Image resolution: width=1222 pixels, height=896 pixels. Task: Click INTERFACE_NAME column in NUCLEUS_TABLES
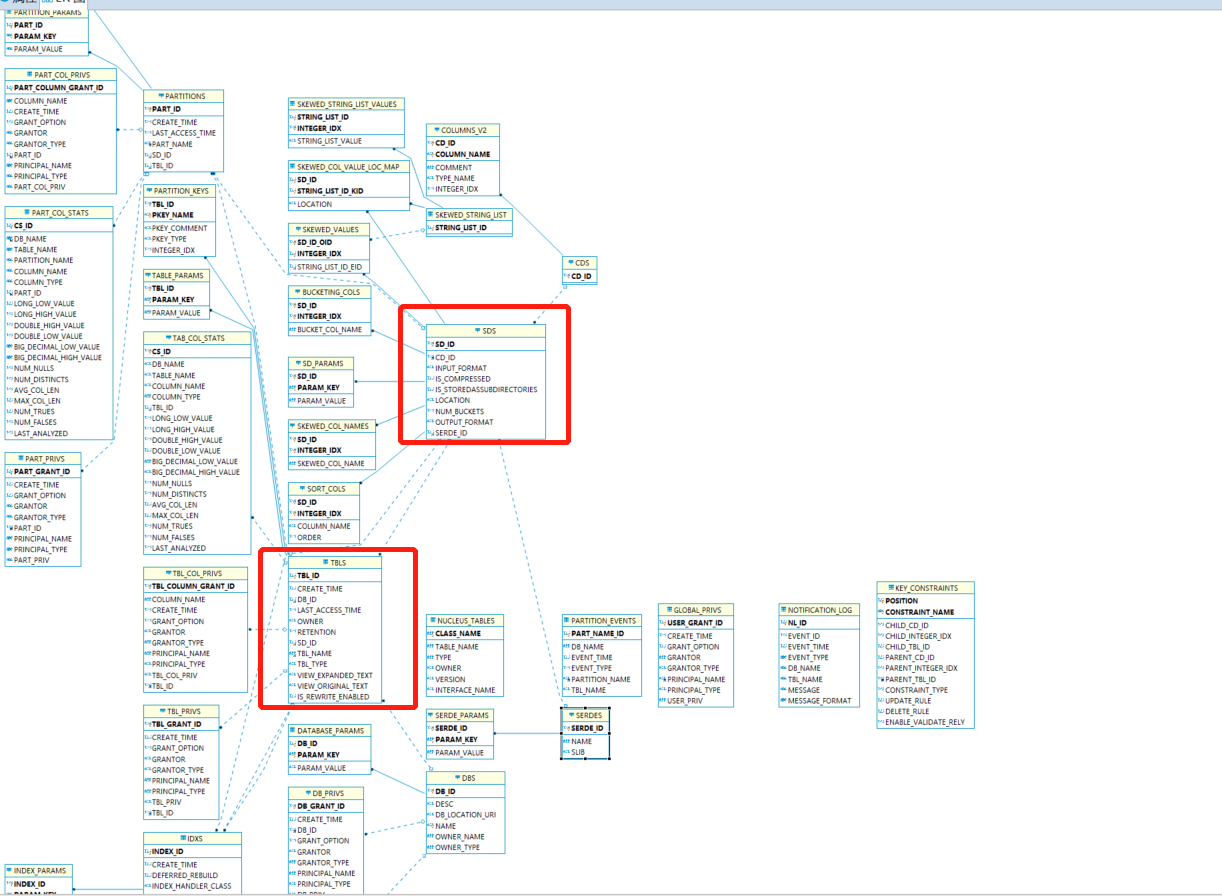point(465,690)
